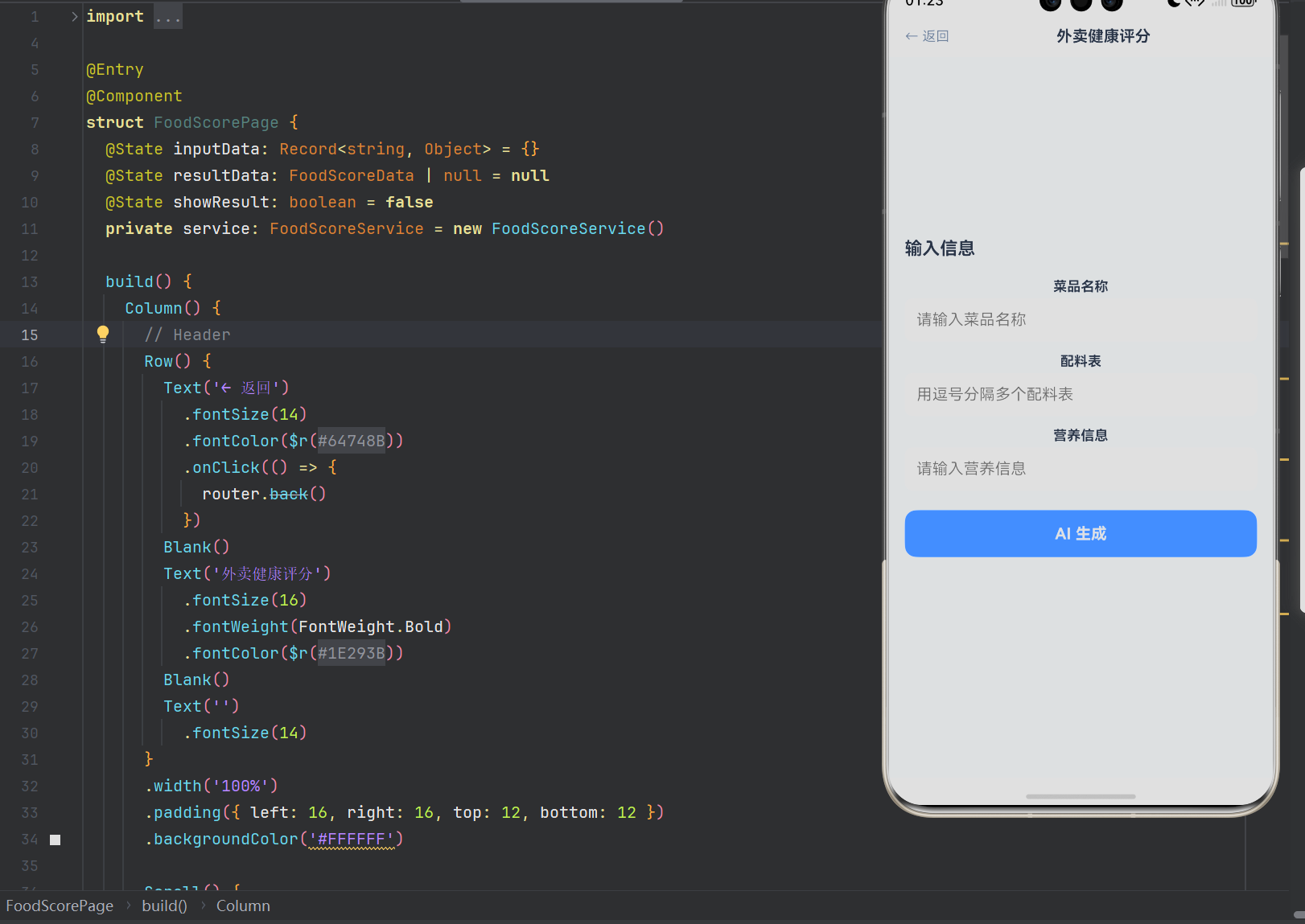Open the white color swatch in gutter

point(56,840)
